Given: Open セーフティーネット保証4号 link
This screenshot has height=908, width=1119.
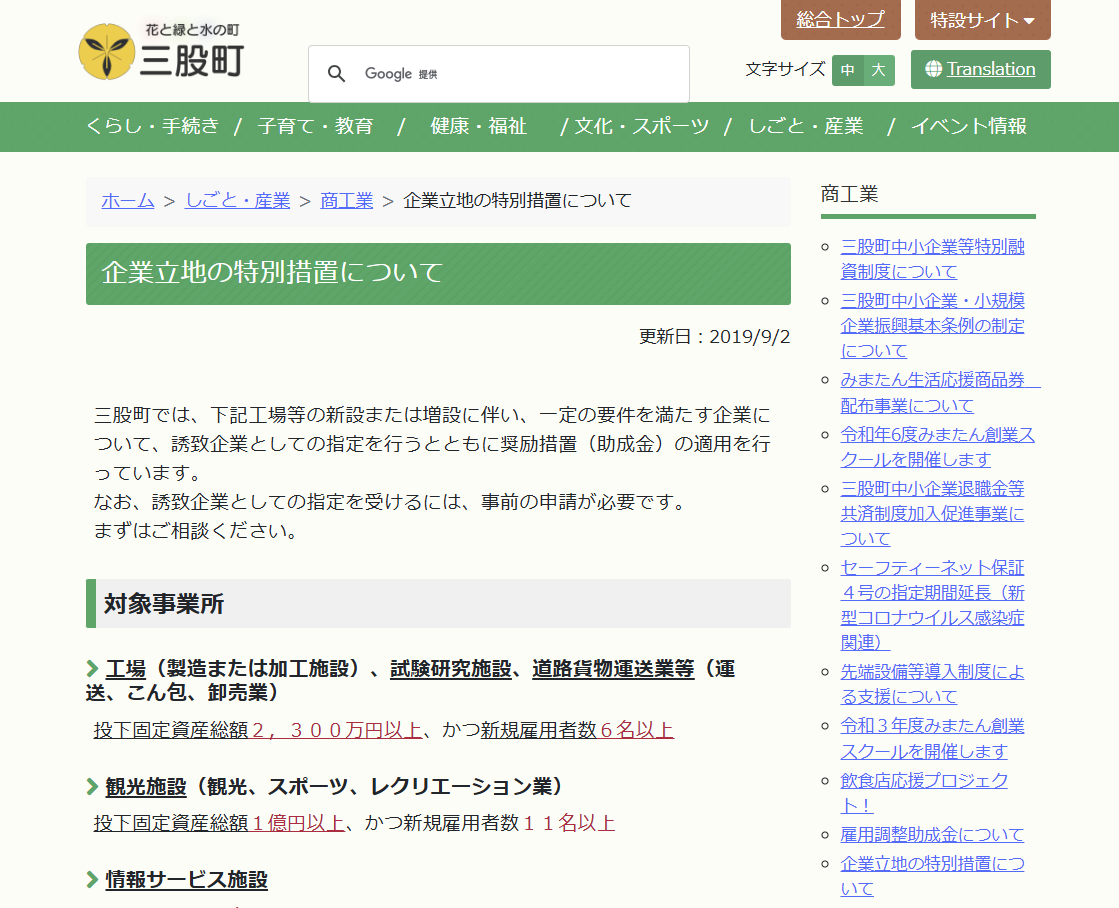Looking at the screenshot, I should coord(933,605).
